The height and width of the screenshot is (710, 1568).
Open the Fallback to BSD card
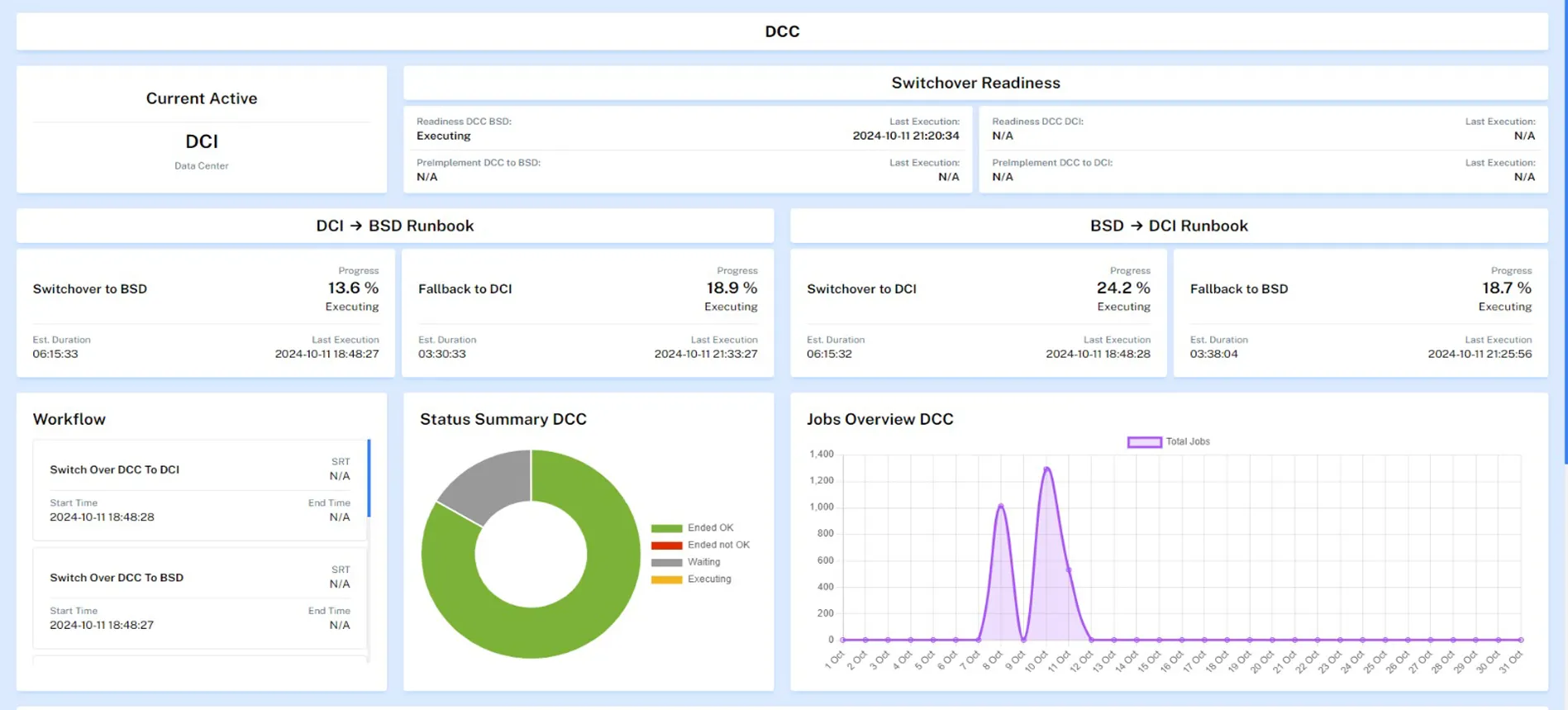(x=1361, y=312)
